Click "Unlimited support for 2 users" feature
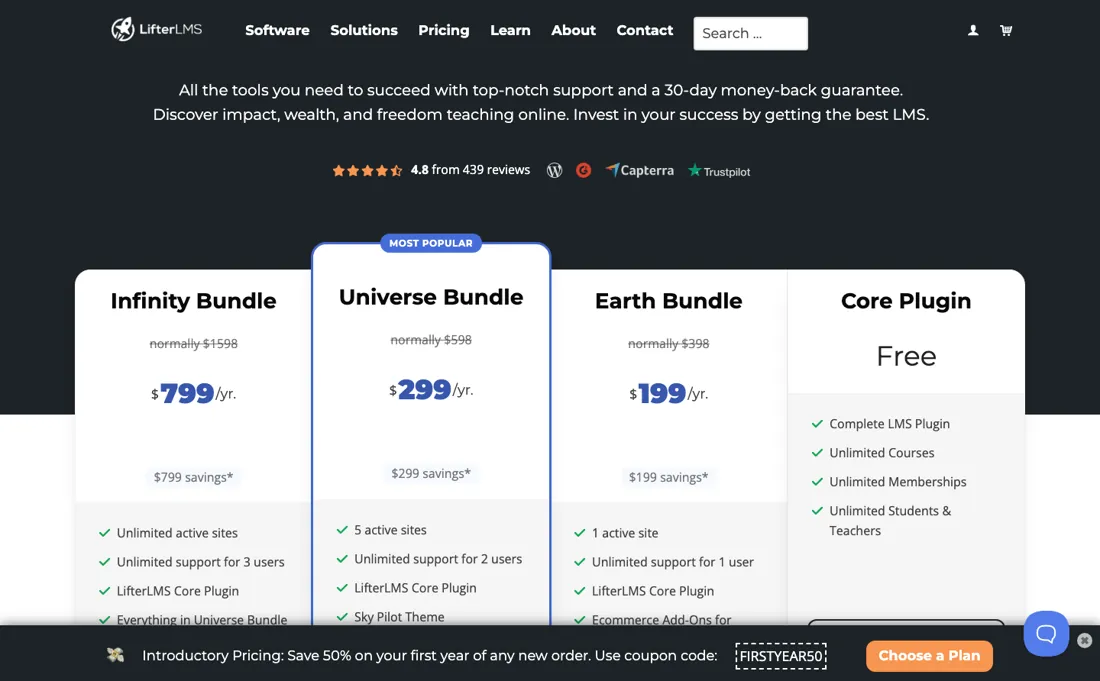The image size is (1100, 681). click(438, 559)
